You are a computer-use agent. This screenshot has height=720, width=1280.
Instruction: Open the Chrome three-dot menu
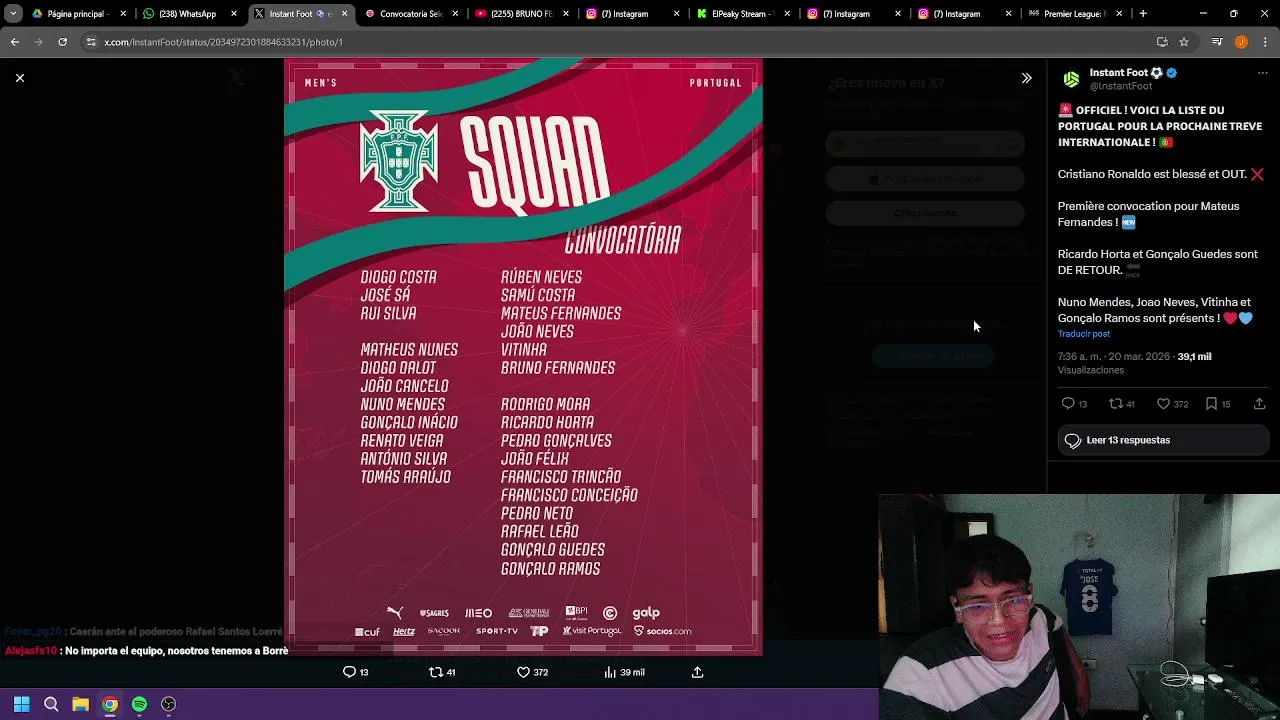[x=1266, y=42]
